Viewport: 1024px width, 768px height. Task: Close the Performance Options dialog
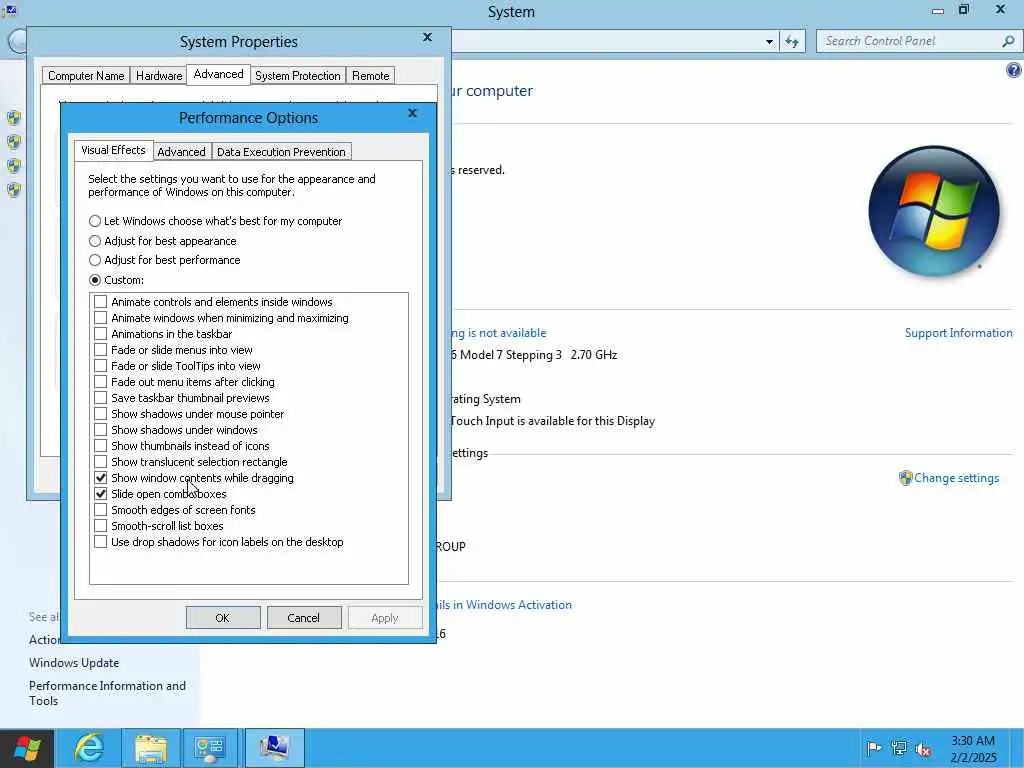[x=412, y=114]
